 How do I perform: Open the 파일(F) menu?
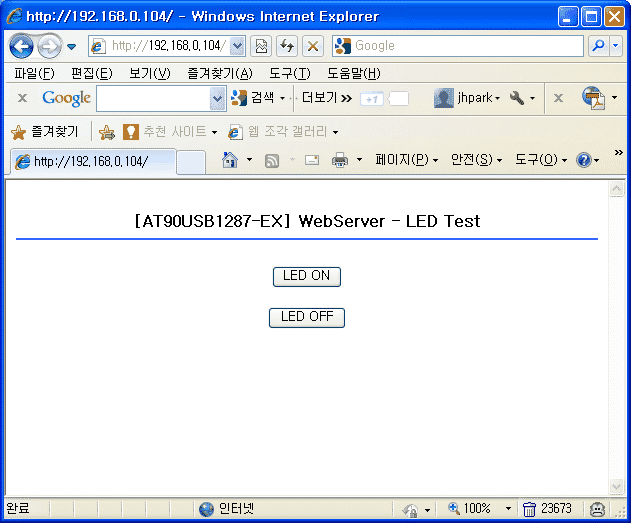tap(34, 74)
